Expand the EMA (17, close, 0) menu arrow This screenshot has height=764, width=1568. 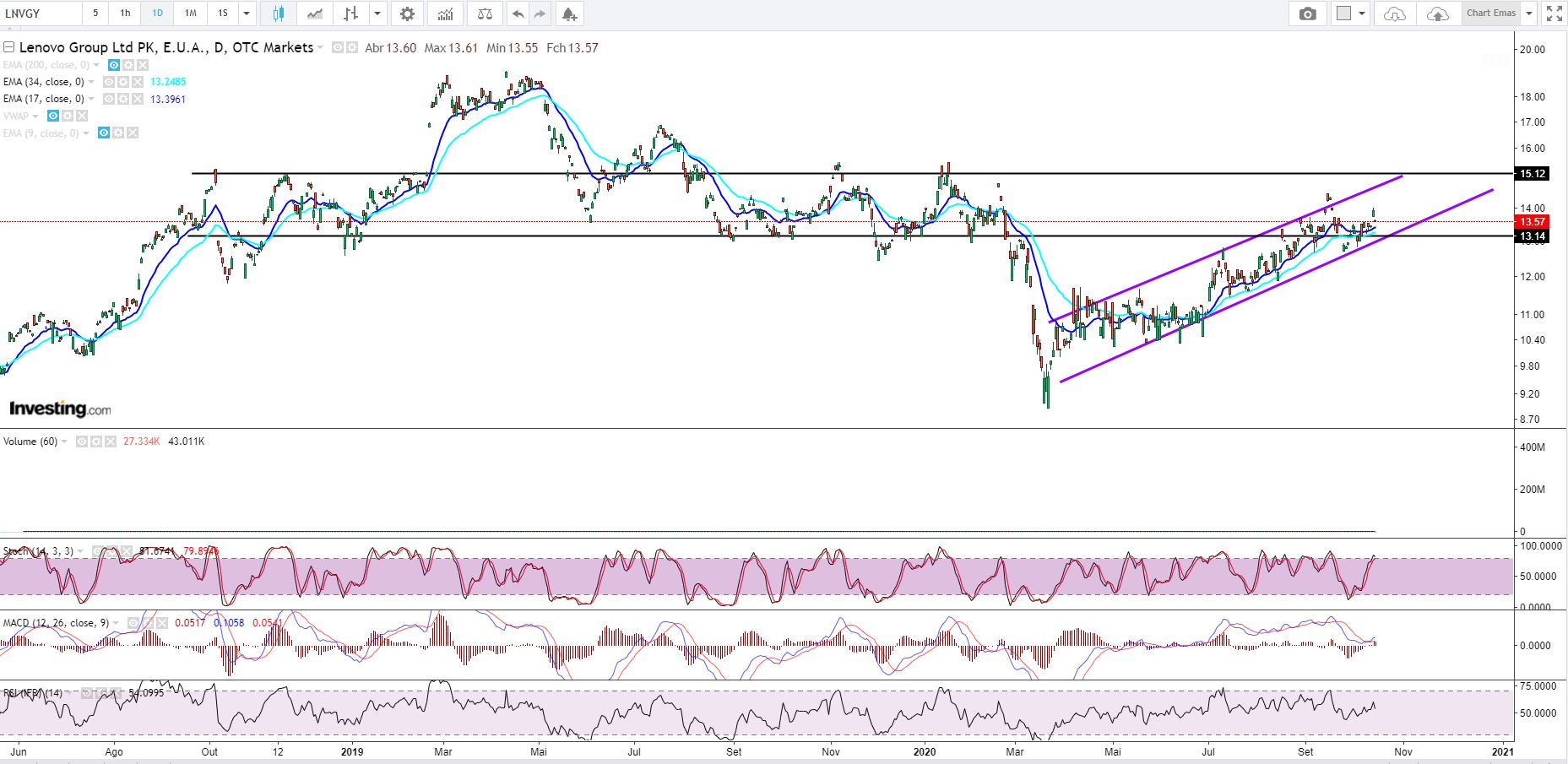click(x=91, y=99)
